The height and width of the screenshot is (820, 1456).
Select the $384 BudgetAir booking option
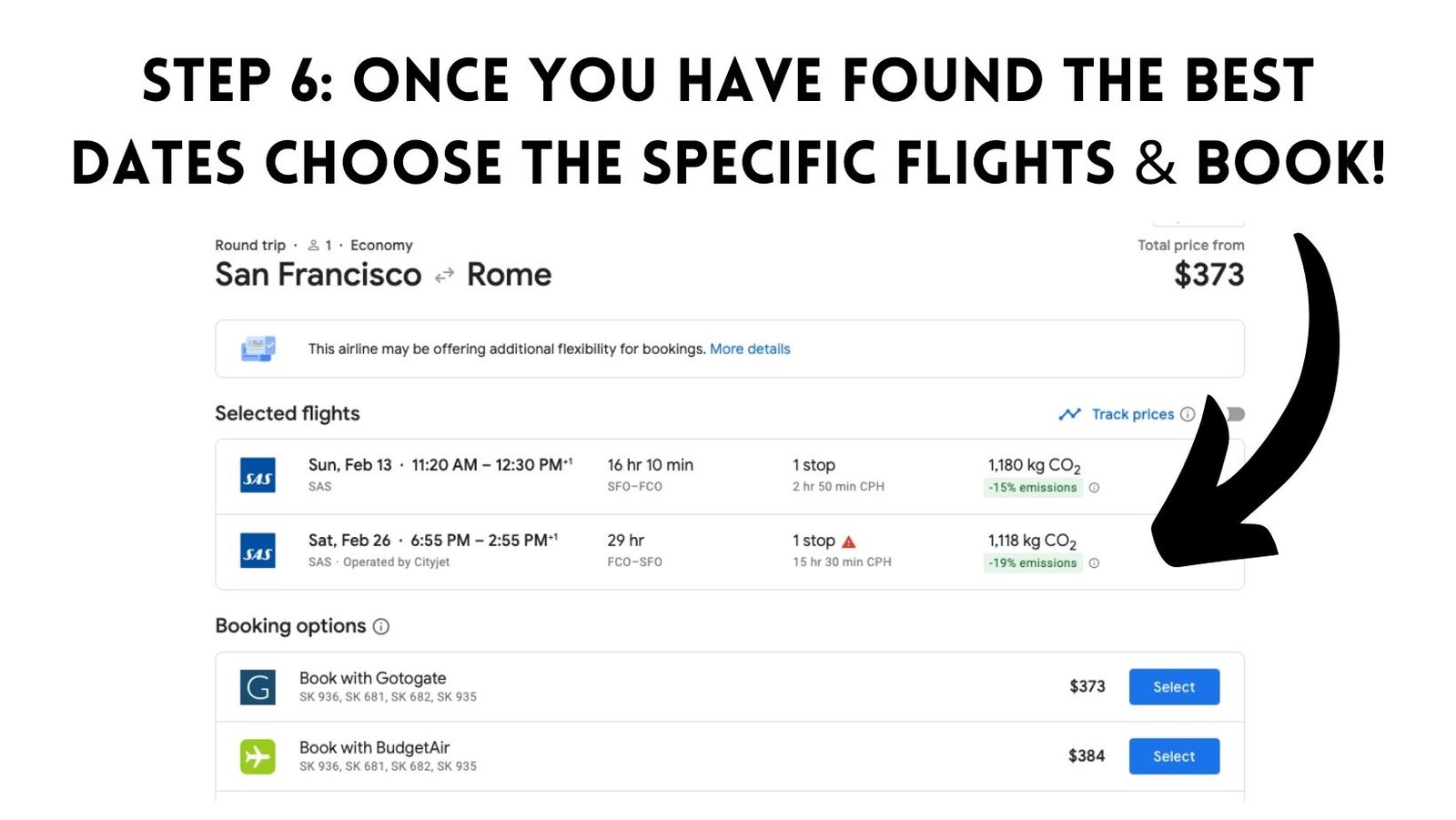(1173, 756)
